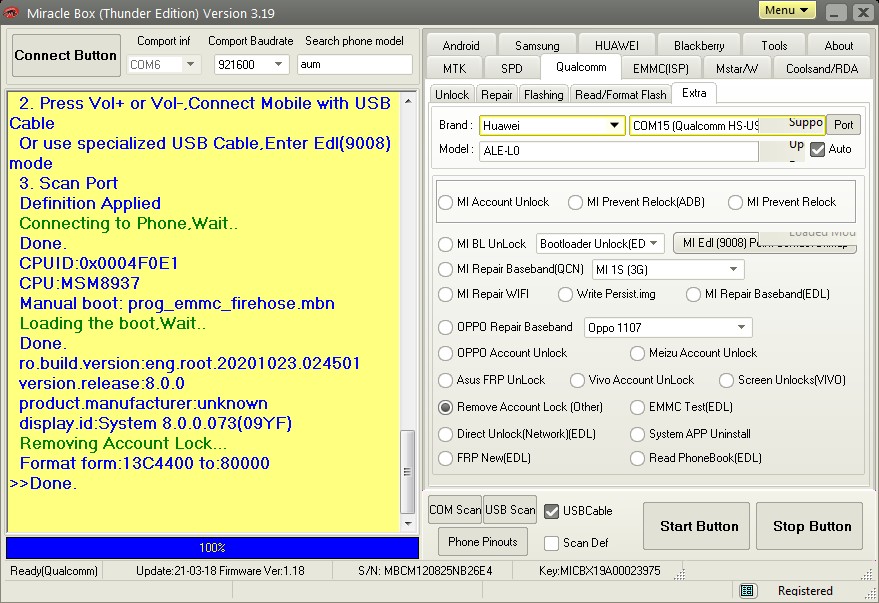879x603 pixels.
Task: Click the 100% progress bar
Action: tap(212, 548)
